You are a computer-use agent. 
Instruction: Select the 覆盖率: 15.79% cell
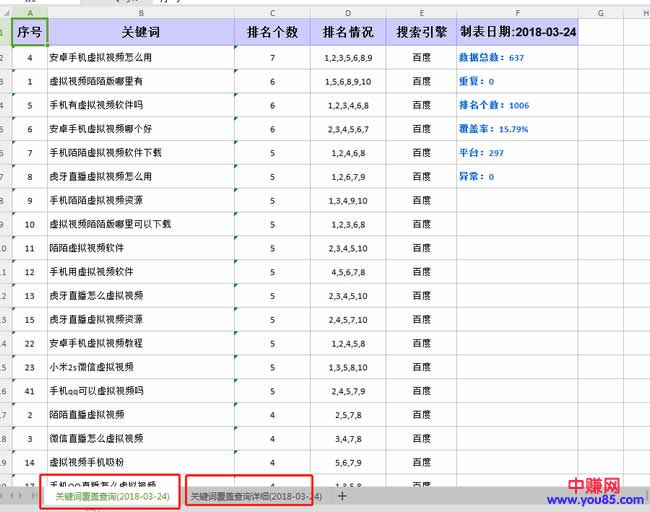point(517,129)
